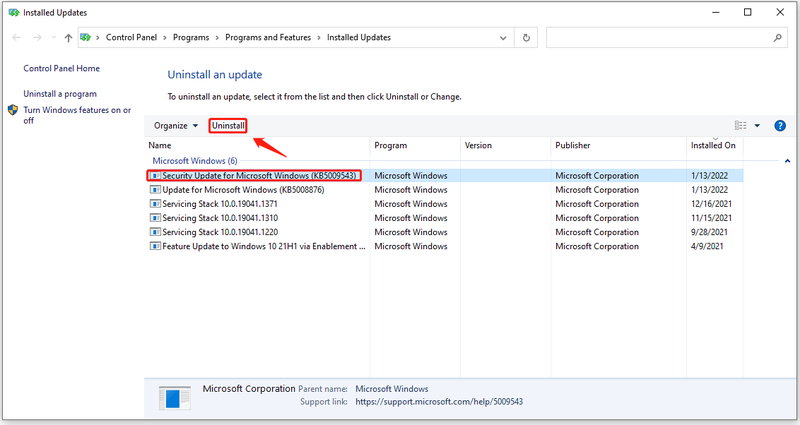Open the view options dropdown arrow

point(757,126)
